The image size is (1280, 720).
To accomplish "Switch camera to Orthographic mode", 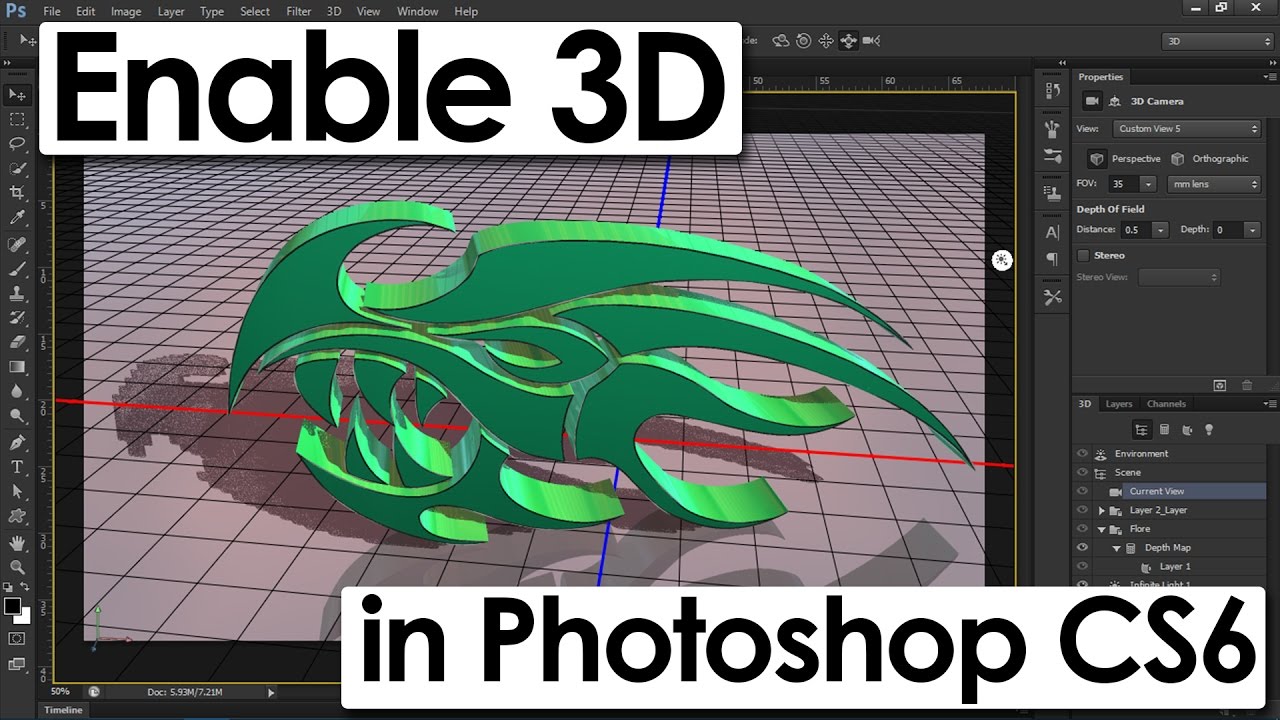I will [x=1178, y=159].
